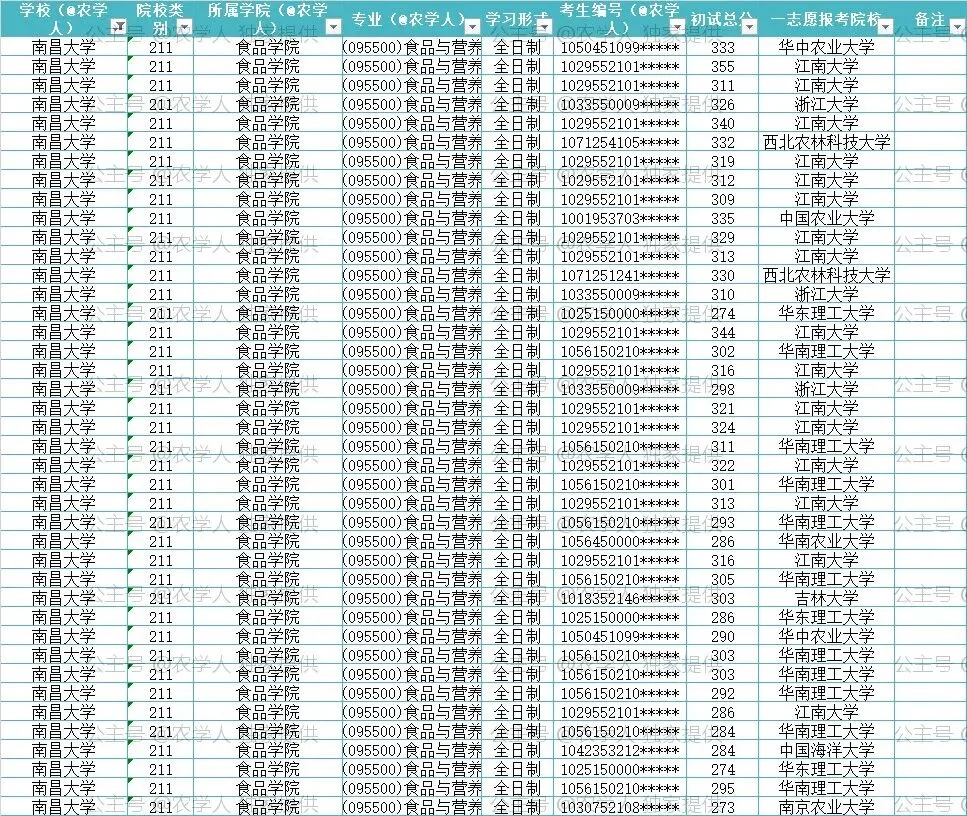Select candidate number 1018352146*****
This screenshot has height=816, width=967.
620,599
